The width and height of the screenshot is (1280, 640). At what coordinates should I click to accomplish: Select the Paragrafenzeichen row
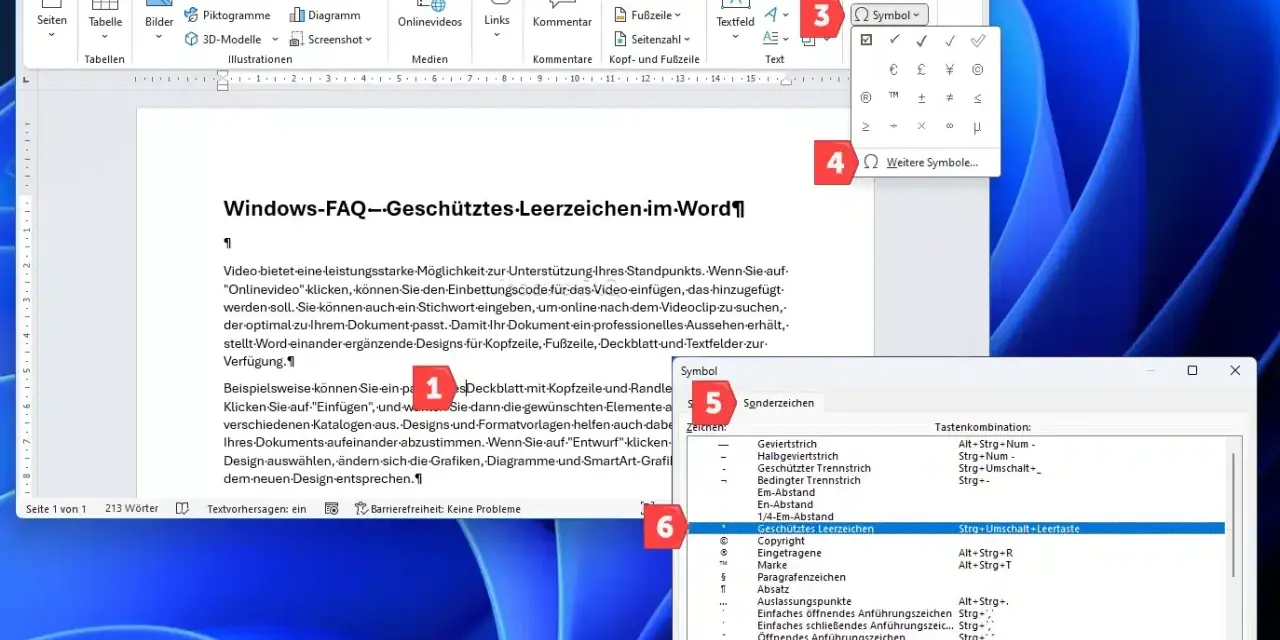(x=956, y=577)
